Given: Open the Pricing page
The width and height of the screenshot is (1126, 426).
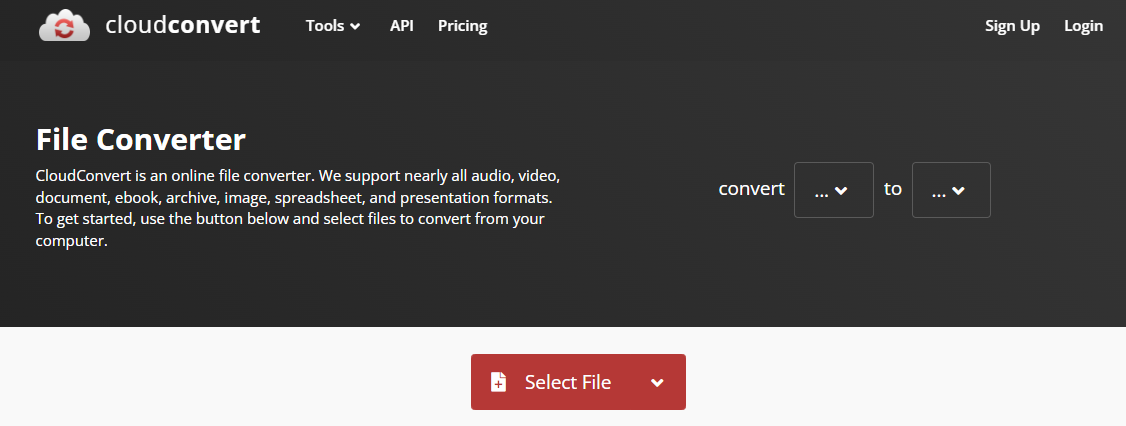Looking at the screenshot, I should (x=462, y=26).
